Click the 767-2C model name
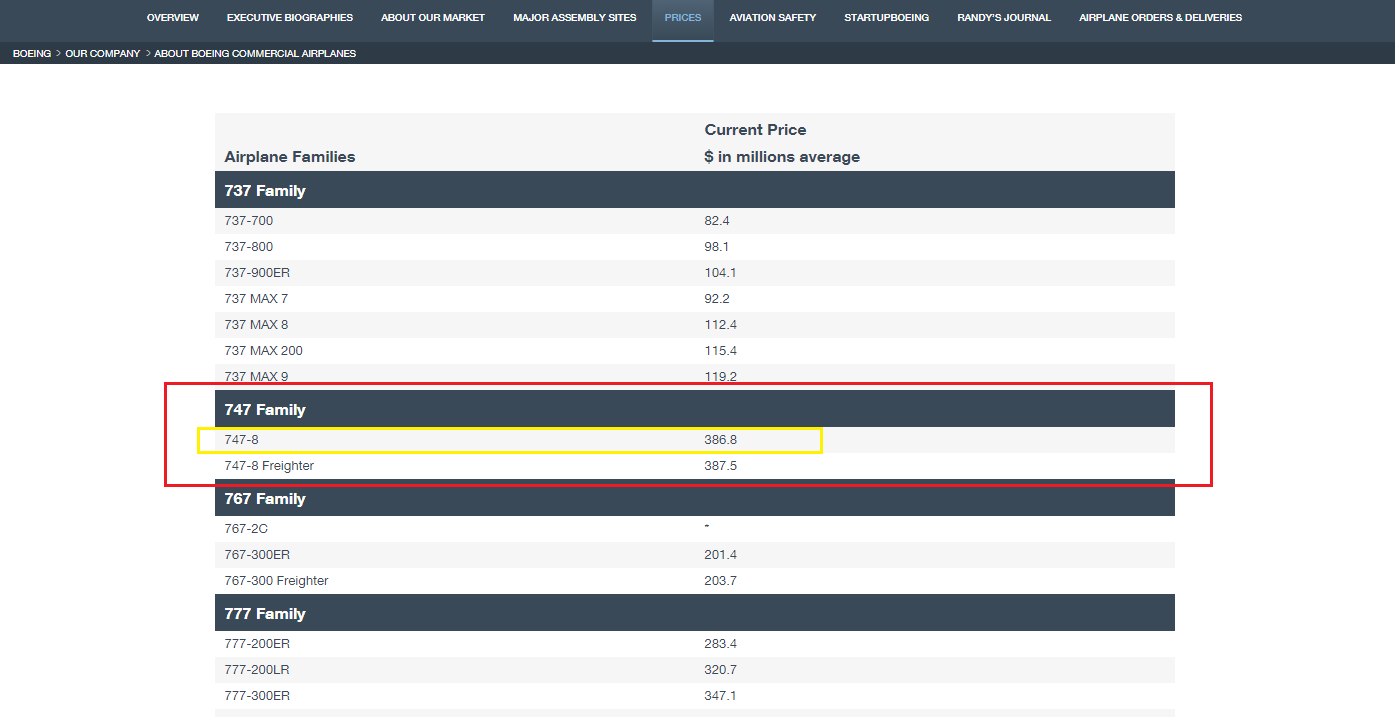The width and height of the screenshot is (1395, 717). pos(245,529)
